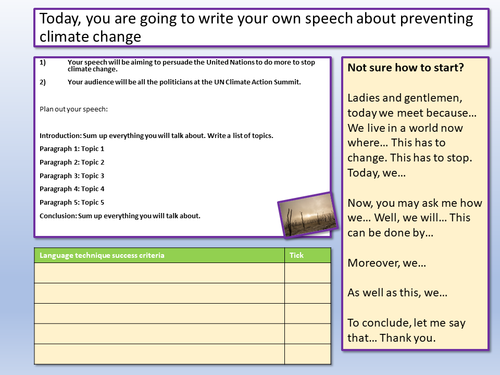Select the 'Language technique success criteria' header
Viewport: 500px width, 375px height.
102,255
